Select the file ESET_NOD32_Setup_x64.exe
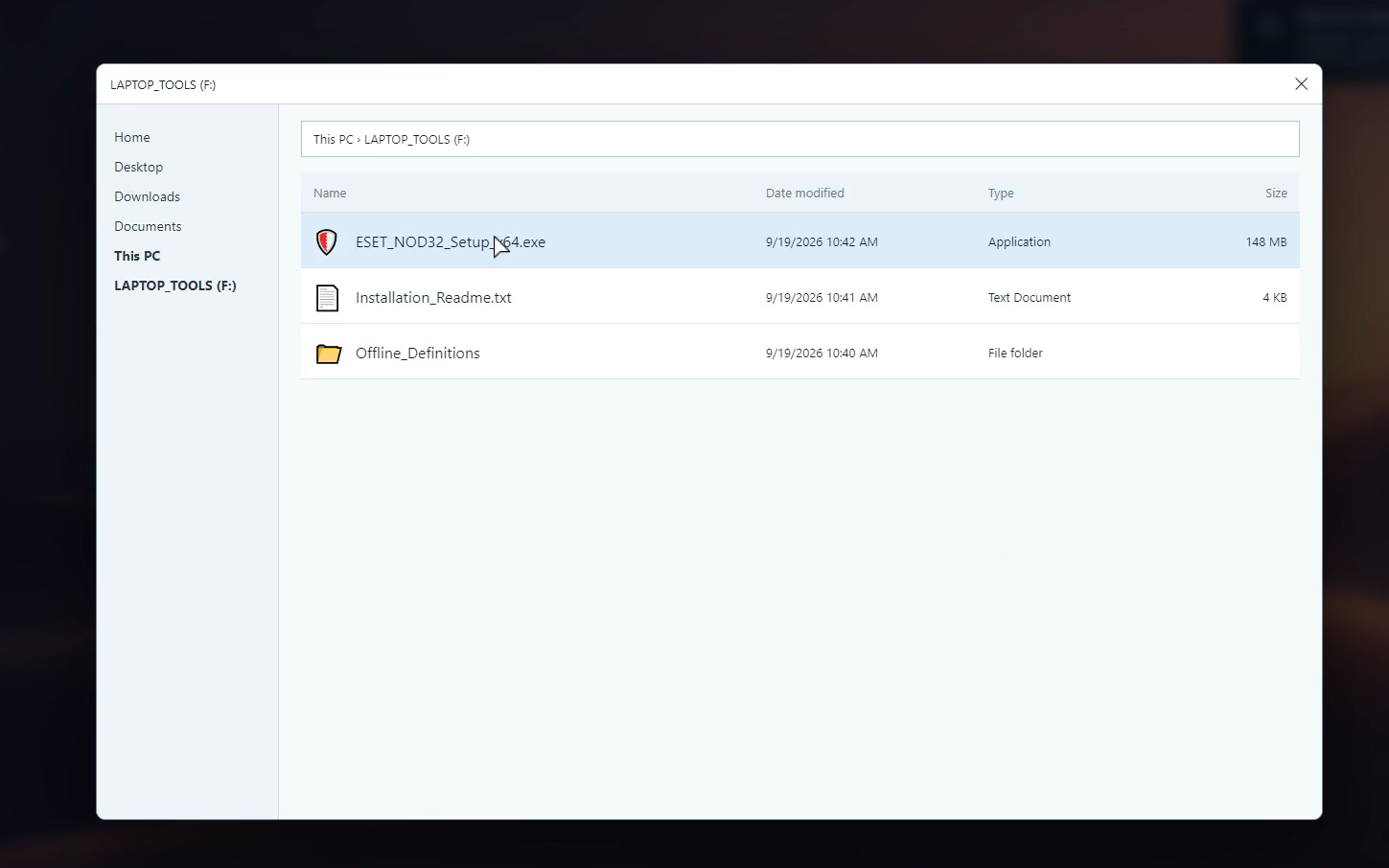Viewport: 1389px width, 868px height. [451, 241]
